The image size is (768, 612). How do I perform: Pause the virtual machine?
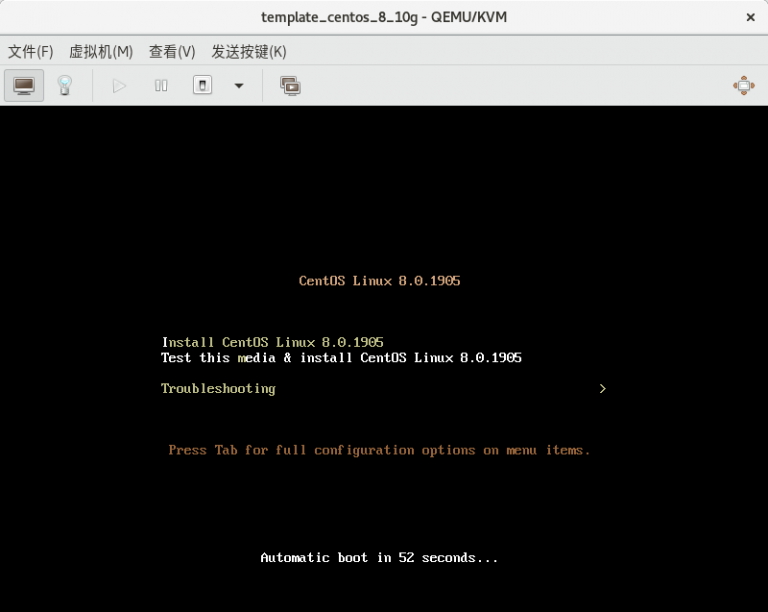click(x=161, y=86)
